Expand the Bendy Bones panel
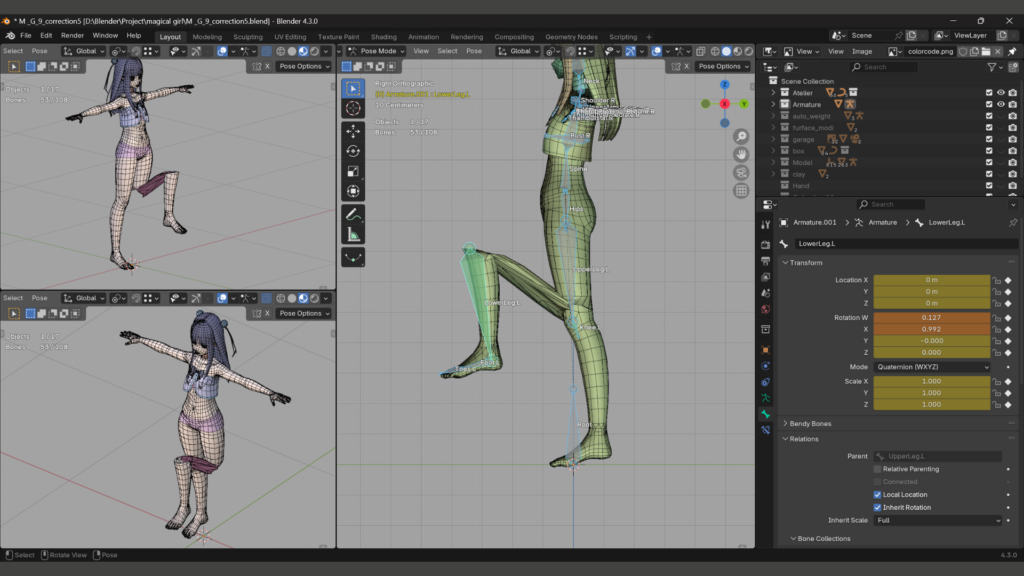Viewport: 1024px width, 576px height. point(810,423)
